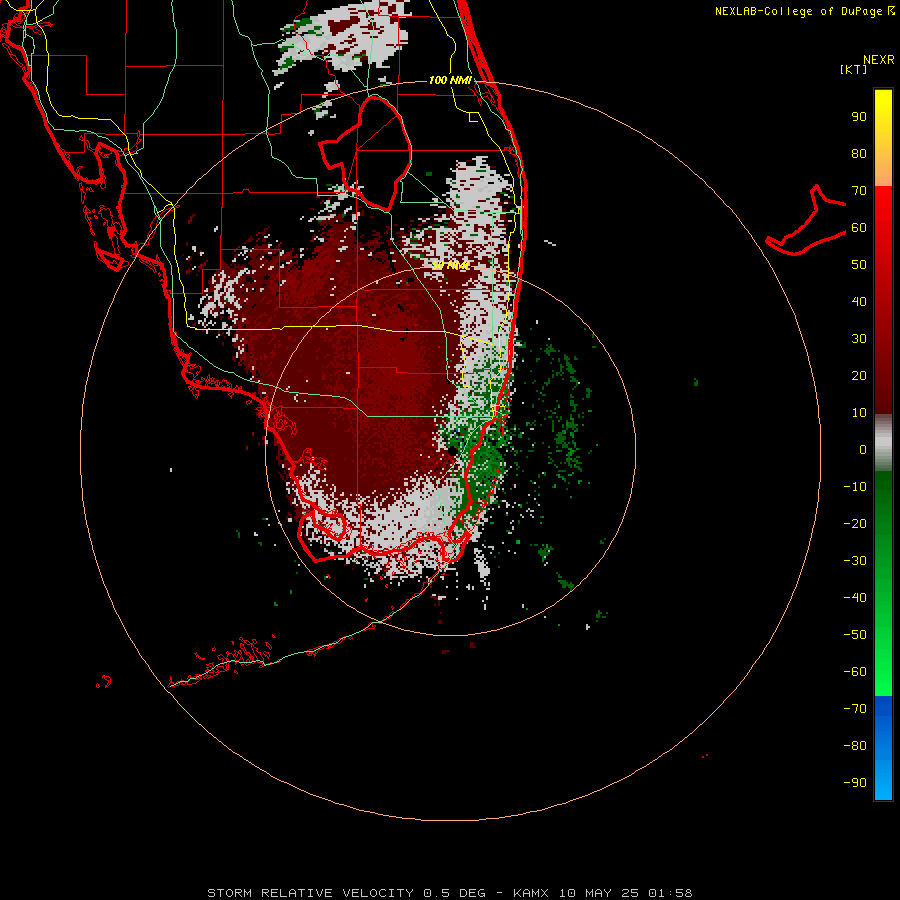
Task: Click the [KT] units label
Action: click(854, 69)
